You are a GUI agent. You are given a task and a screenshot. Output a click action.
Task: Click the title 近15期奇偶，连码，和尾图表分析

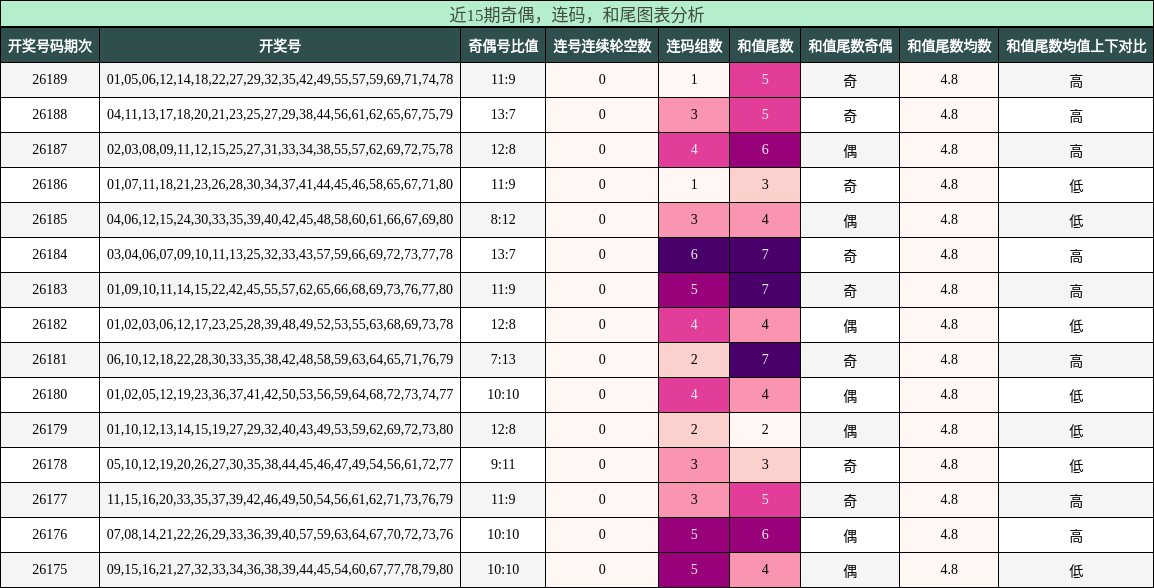click(x=576, y=14)
